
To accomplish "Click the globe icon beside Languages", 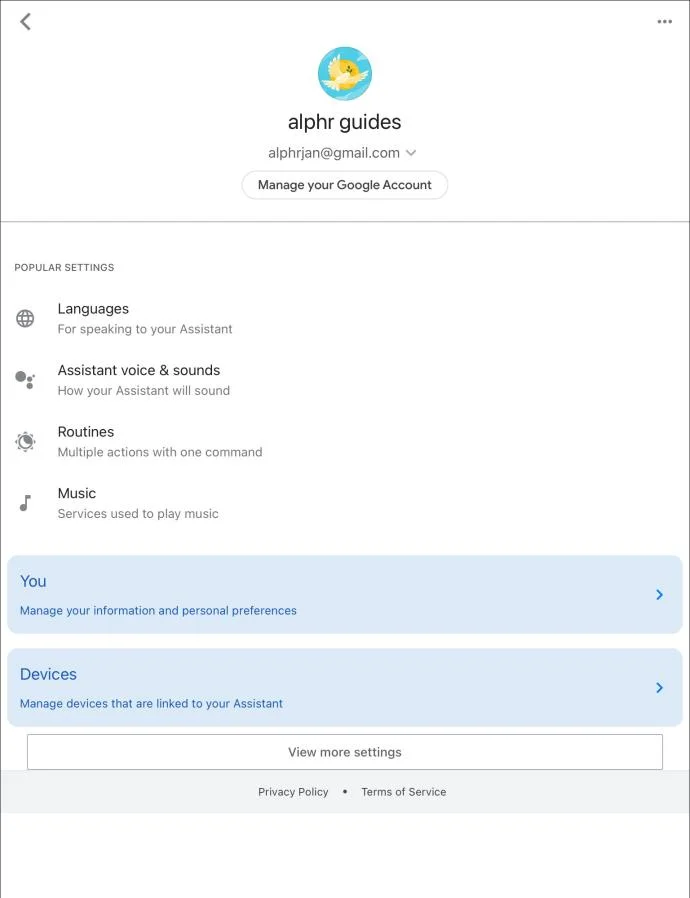I will (25, 318).
